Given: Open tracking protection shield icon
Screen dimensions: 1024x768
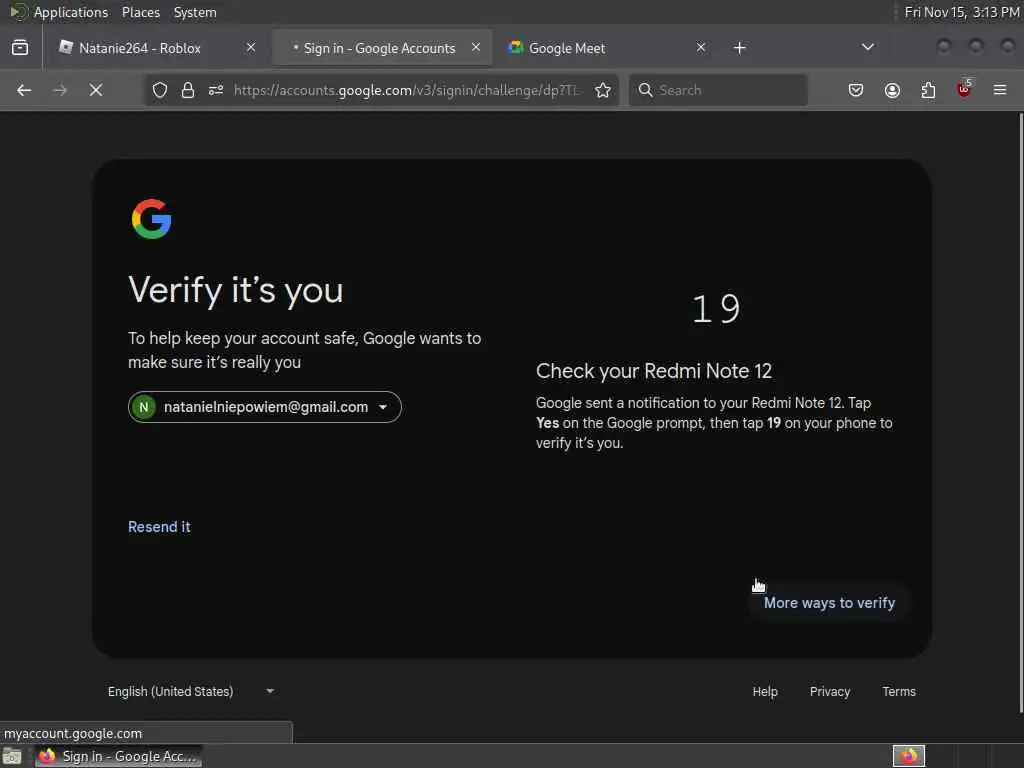Looking at the screenshot, I should (160, 90).
